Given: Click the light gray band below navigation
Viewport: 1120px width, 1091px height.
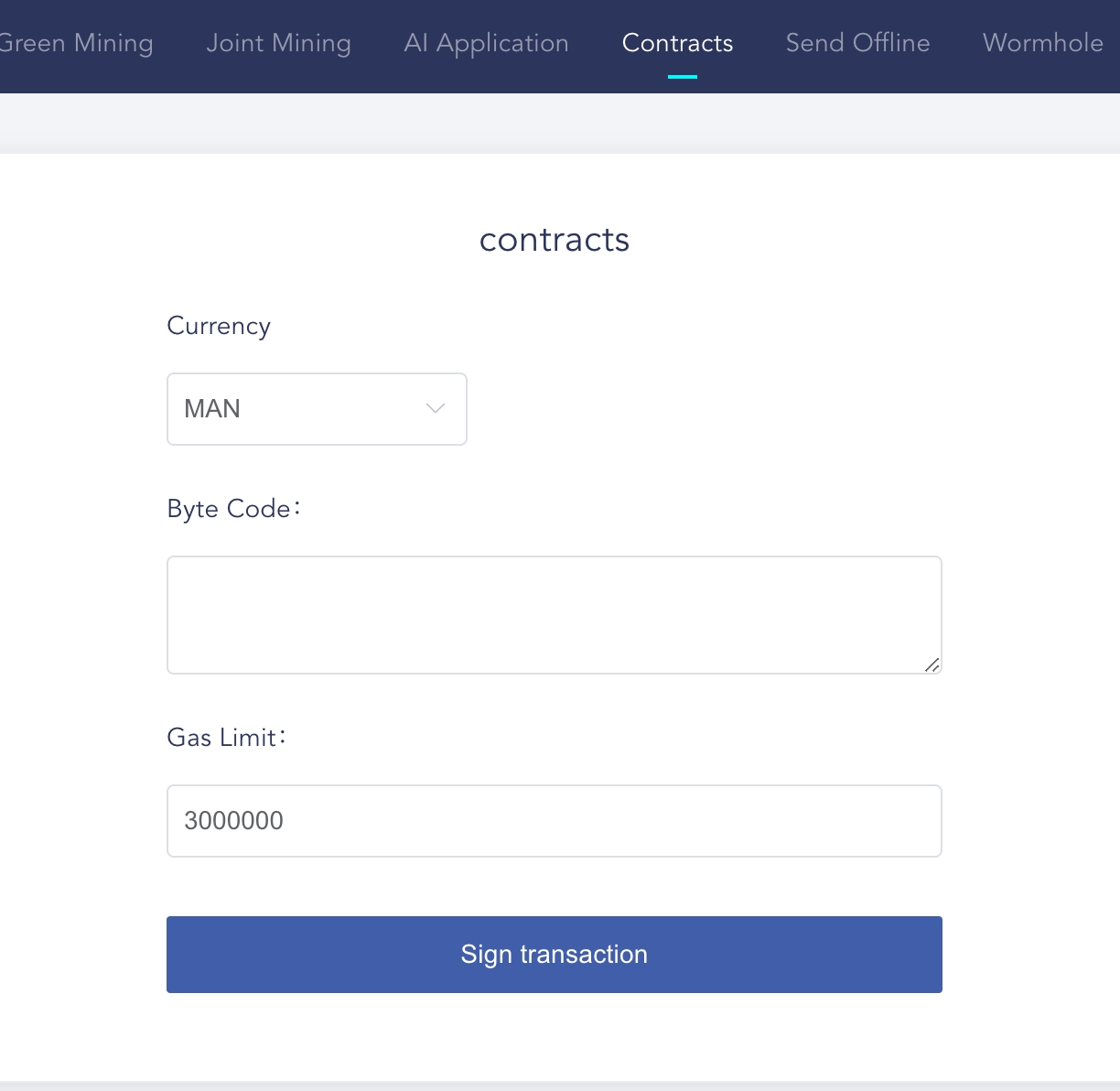Looking at the screenshot, I should click(x=560, y=123).
